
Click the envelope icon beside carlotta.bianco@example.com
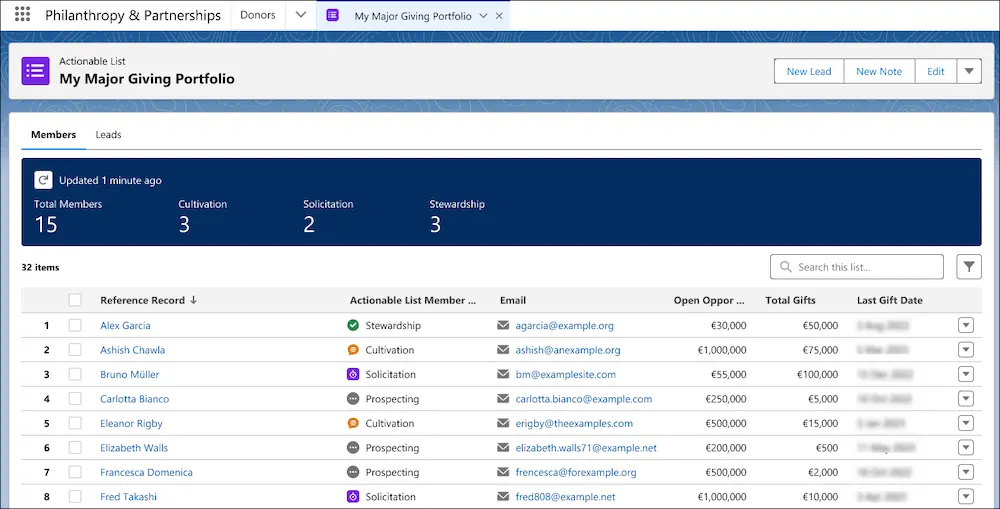click(x=503, y=399)
